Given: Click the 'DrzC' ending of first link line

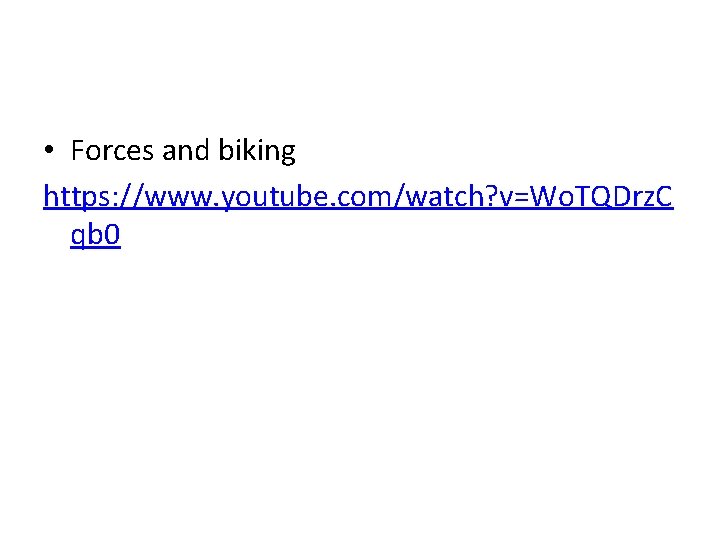Looking at the screenshot, I should coord(642,196).
